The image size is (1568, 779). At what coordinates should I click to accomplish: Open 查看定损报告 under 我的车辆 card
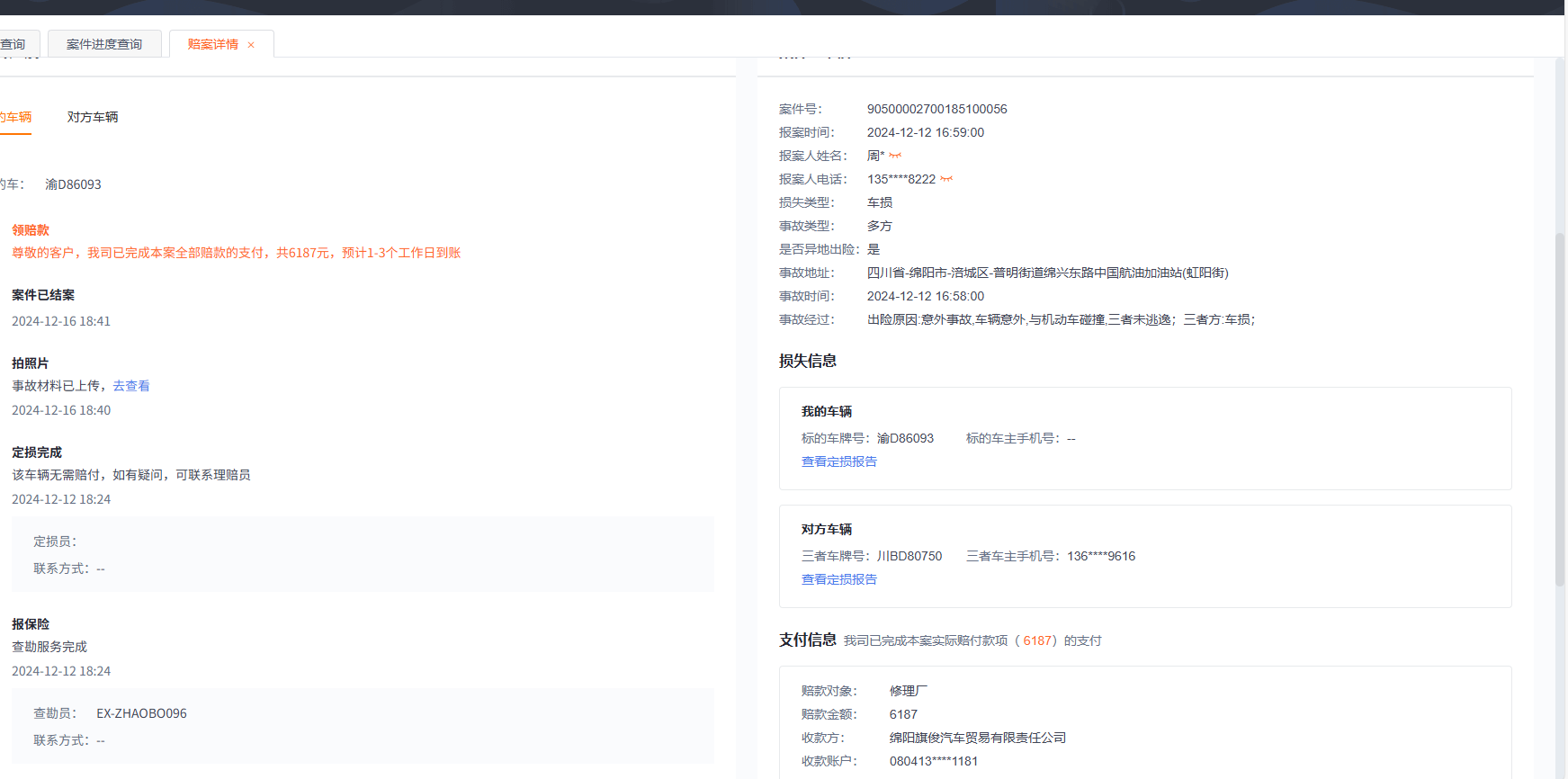838,461
